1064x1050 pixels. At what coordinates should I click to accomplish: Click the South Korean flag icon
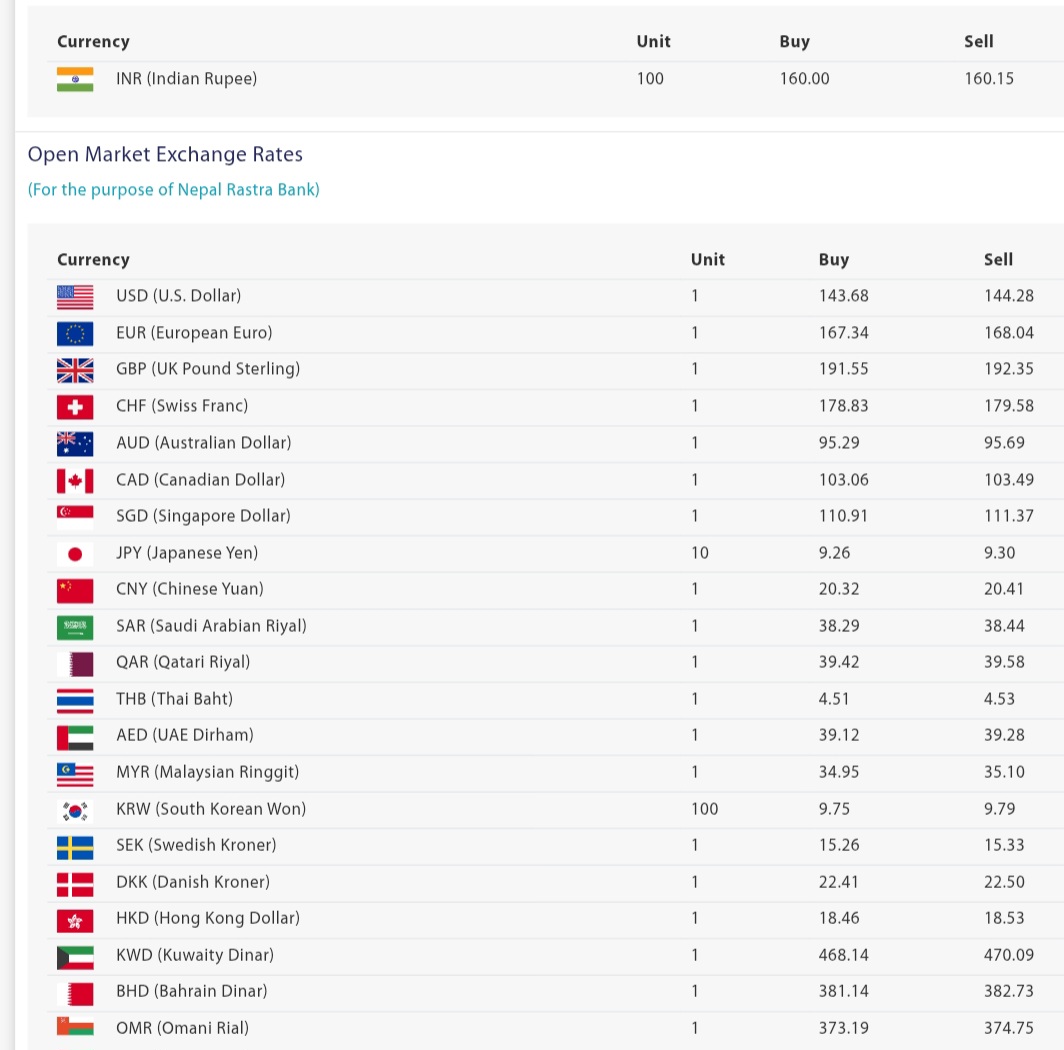75,809
